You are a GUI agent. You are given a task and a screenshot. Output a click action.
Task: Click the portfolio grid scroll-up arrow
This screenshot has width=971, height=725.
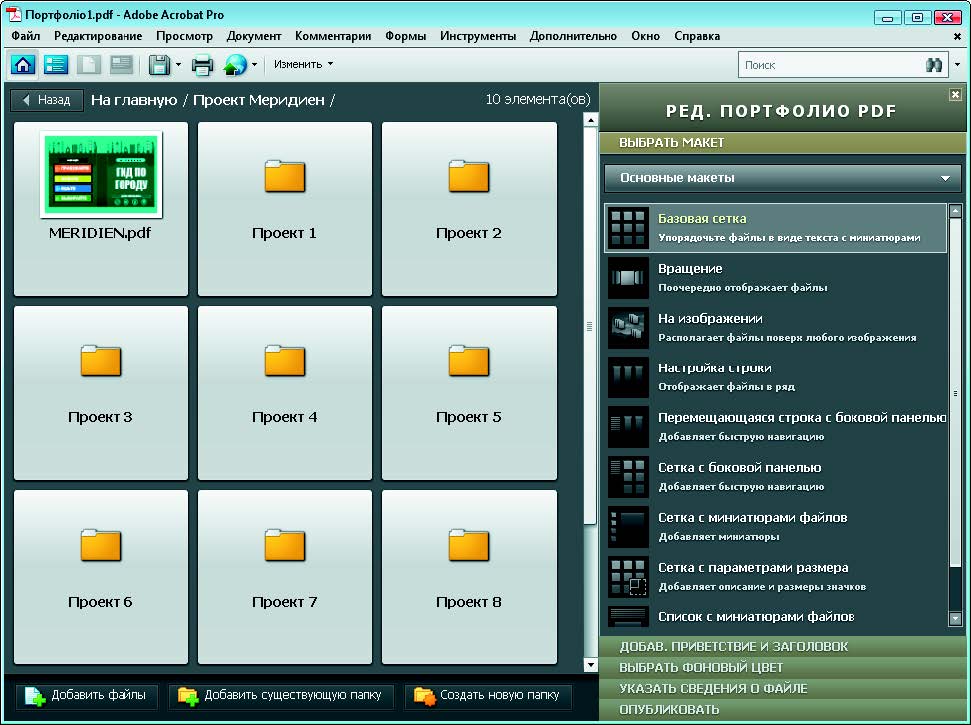[x=590, y=120]
